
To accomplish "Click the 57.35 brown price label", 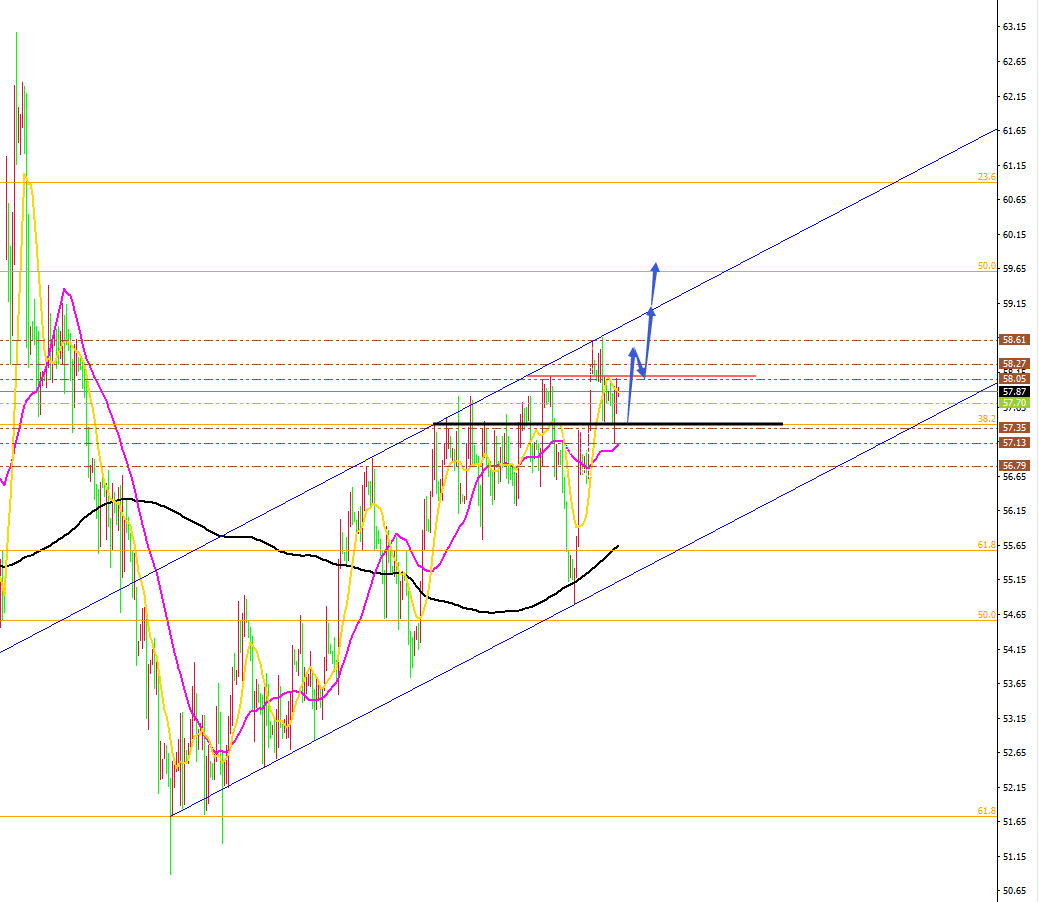I will 1014,427.
